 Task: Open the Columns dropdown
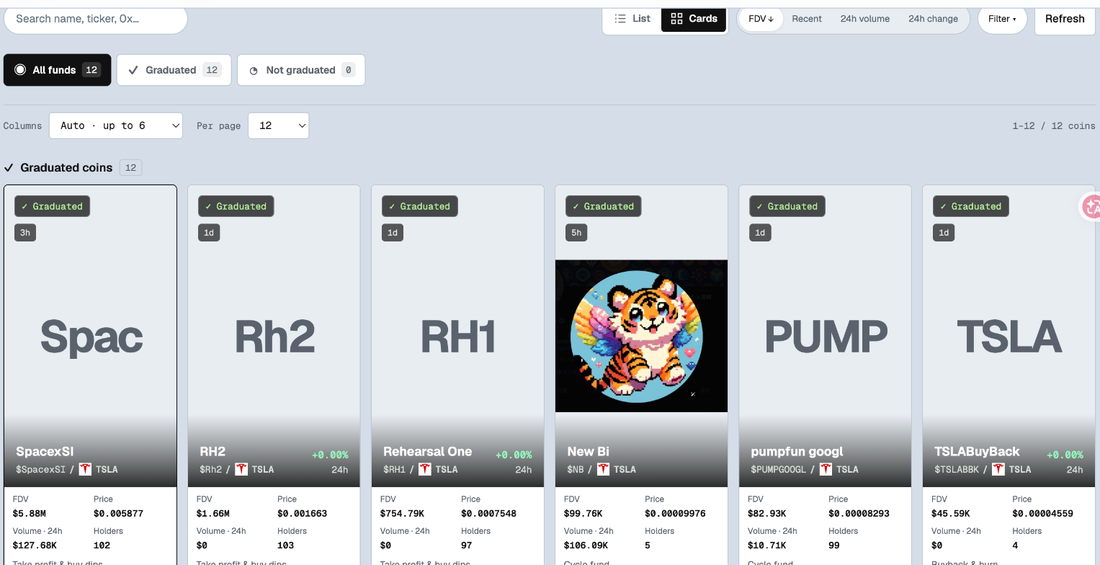click(x=116, y=126)
